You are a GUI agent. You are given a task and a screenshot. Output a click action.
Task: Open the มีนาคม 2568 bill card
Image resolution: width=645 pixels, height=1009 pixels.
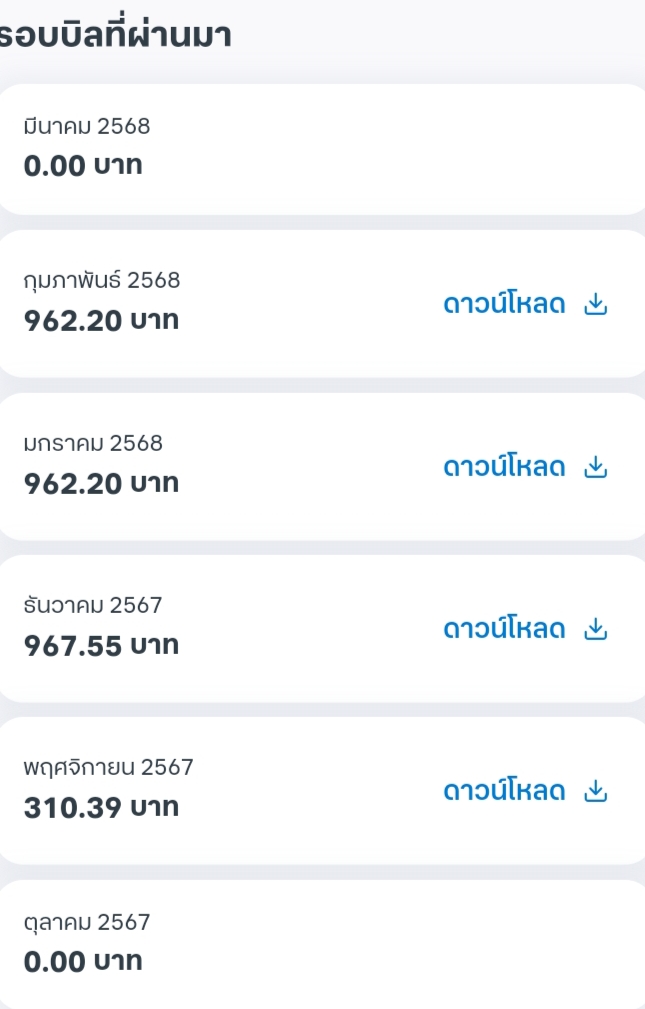[x=322, y=149]
